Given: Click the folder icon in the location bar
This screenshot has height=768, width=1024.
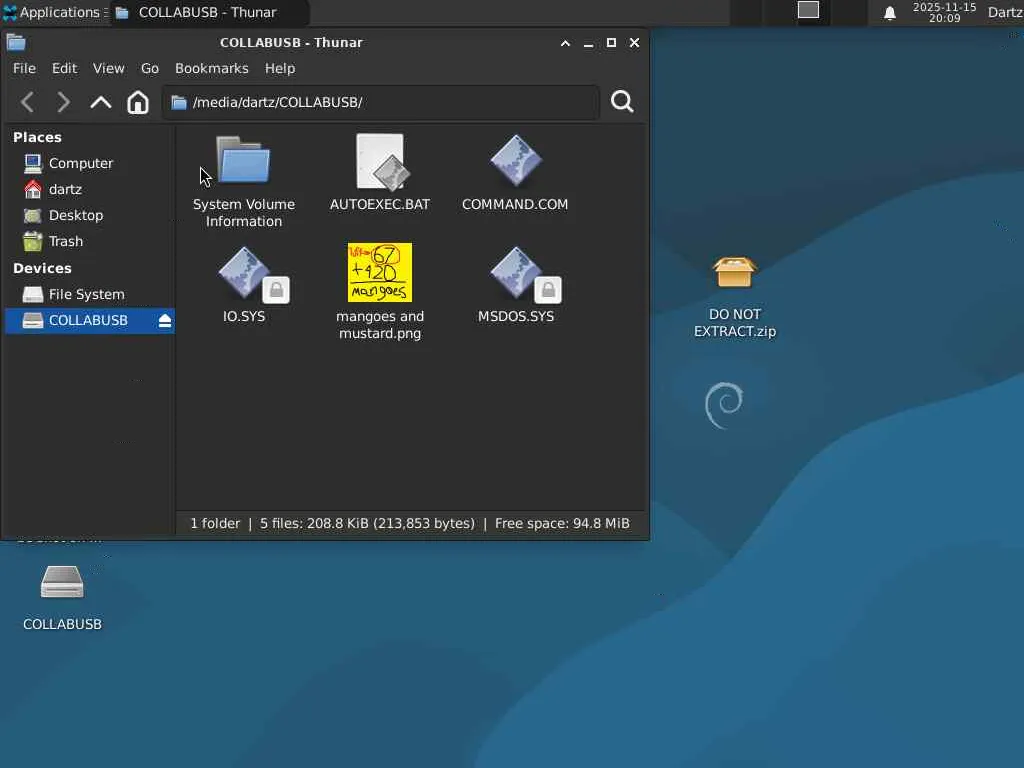Looking at the screenshot, I should pyautogui.click(x=179, y=103).
